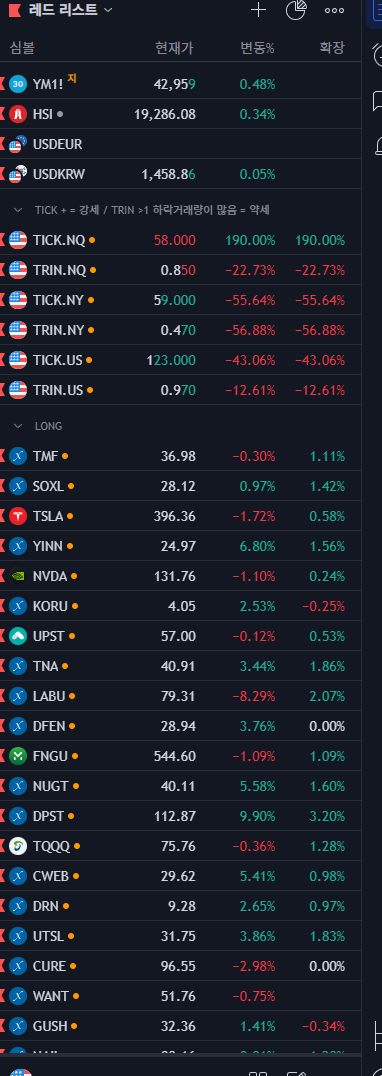Viewport: 382px width, 1076px height.
Task: Click the Upstart logo beside UPST
Action: [19, 636]
